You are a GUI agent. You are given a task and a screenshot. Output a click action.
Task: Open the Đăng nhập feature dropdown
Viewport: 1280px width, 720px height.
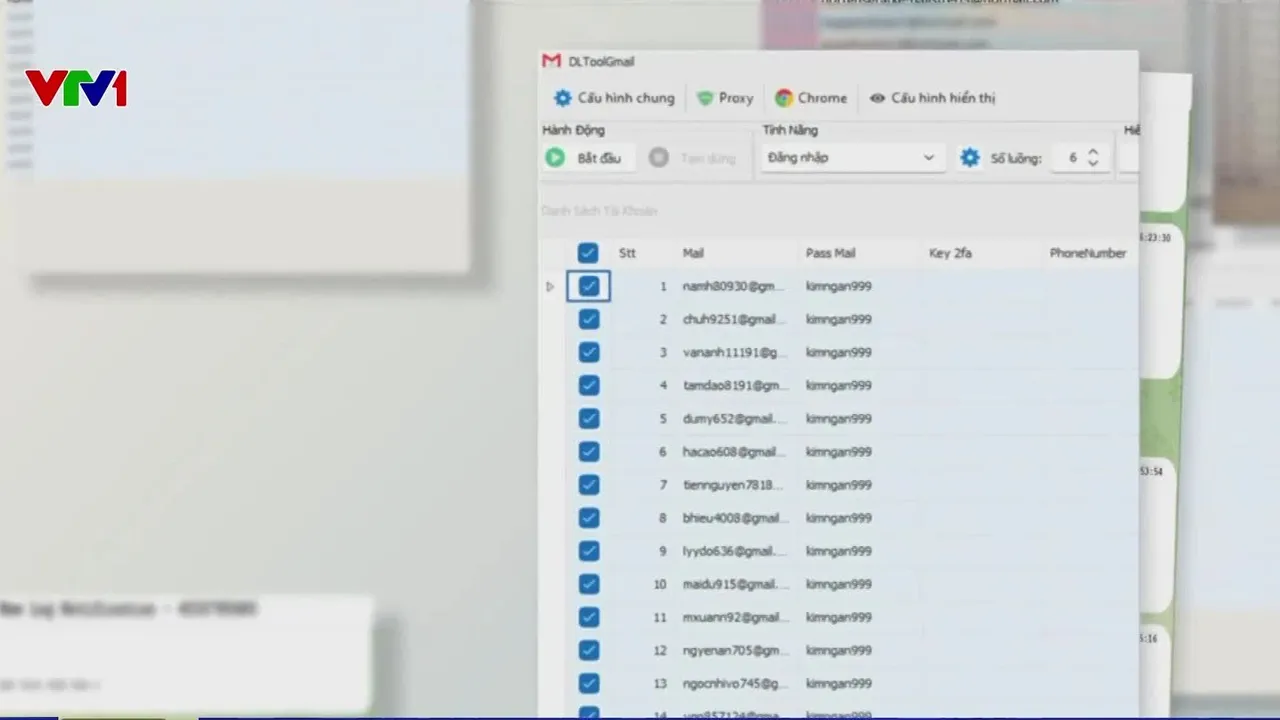tap(851, 158)
